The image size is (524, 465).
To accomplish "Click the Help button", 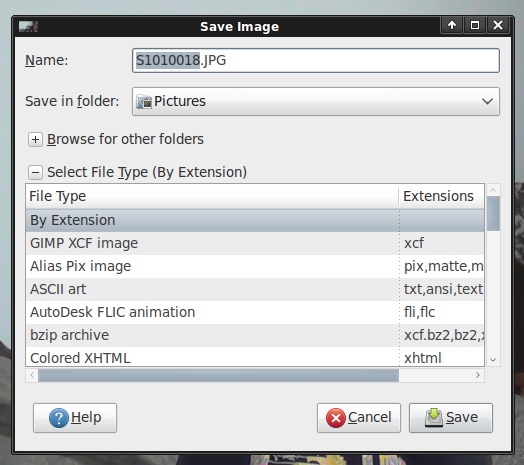I will pyautogui.click(x=75, y=418).
